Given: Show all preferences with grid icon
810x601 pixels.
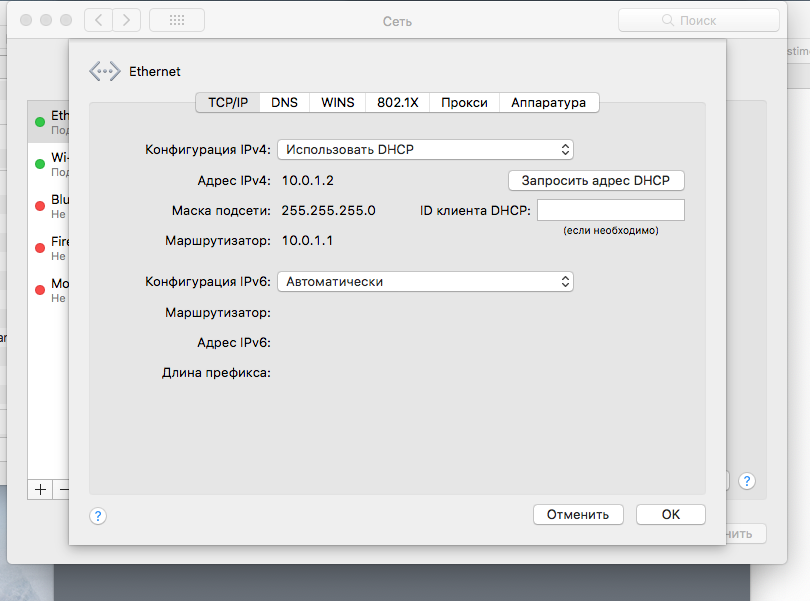Looking at the screenshot, I should tap(177, 20).
